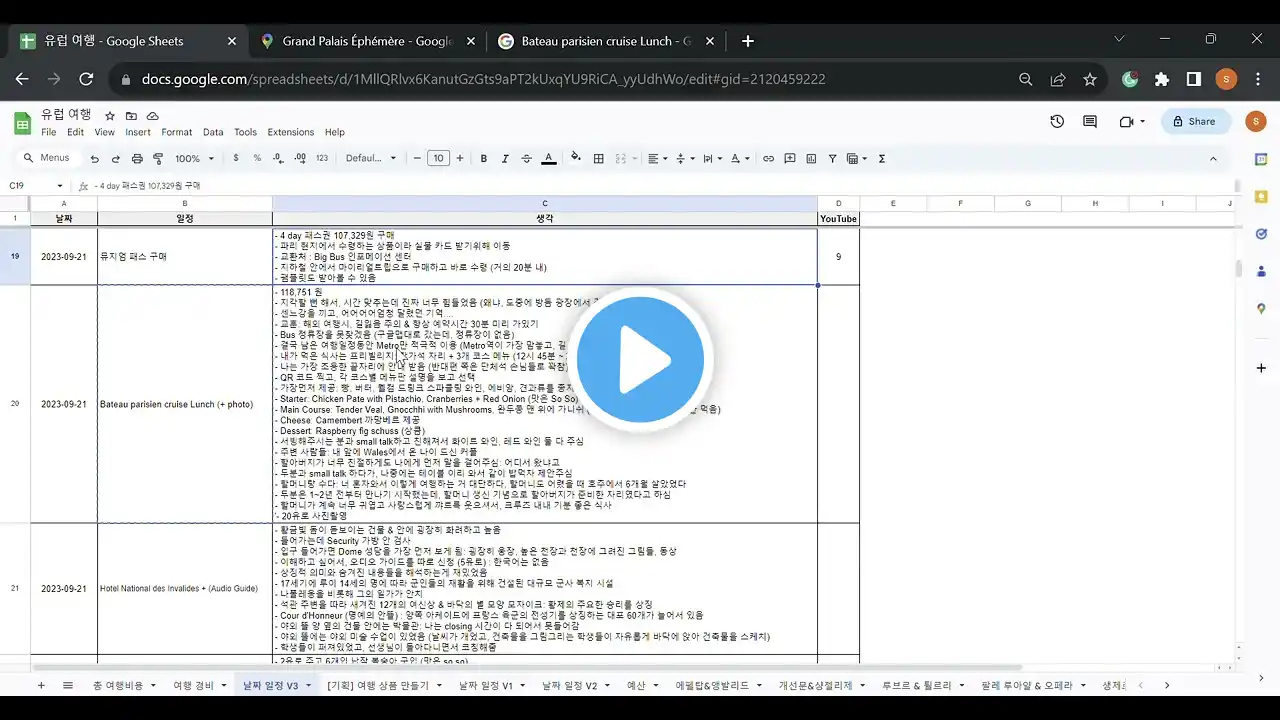Open the File menu
Screen dimensions: 1280x720
(48, 132)
